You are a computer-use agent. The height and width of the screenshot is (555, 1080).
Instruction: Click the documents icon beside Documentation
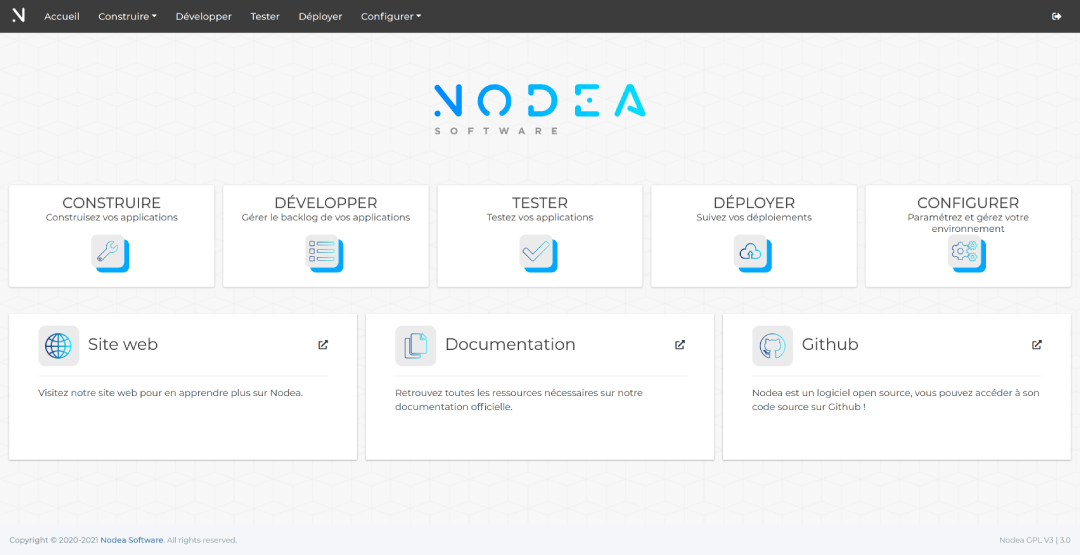click(x=415, y=346)
